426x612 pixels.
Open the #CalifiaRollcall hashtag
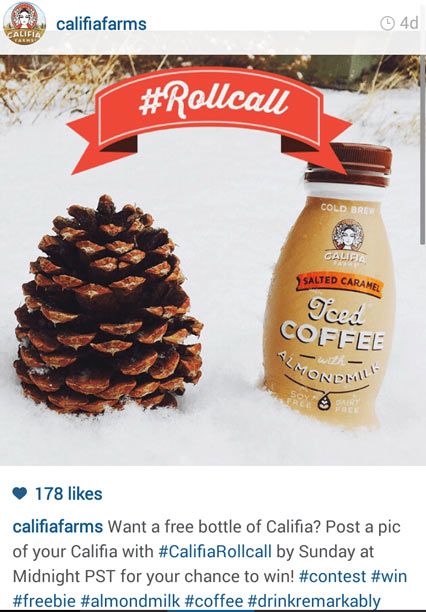tap(215, 552)
